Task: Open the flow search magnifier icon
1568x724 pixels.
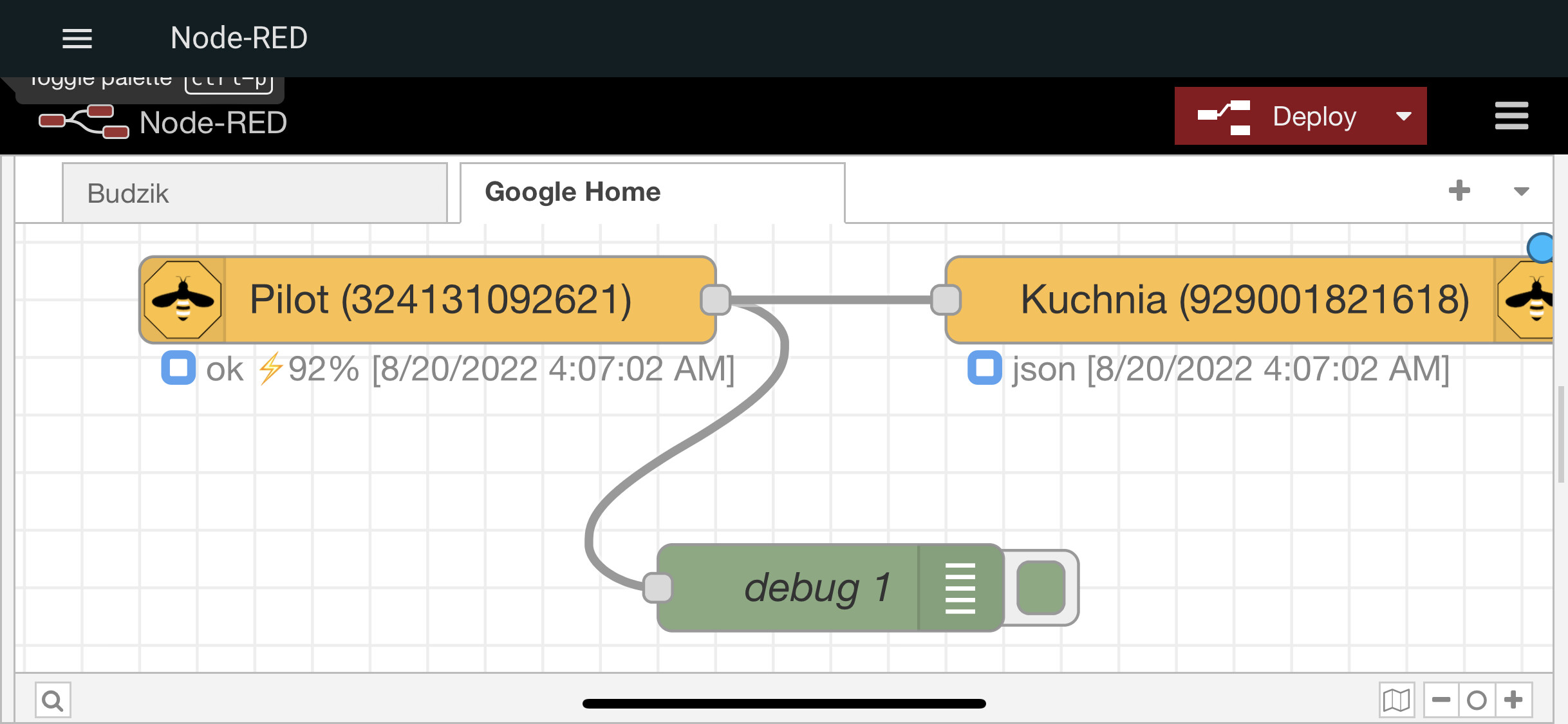Action: (53, 700)
